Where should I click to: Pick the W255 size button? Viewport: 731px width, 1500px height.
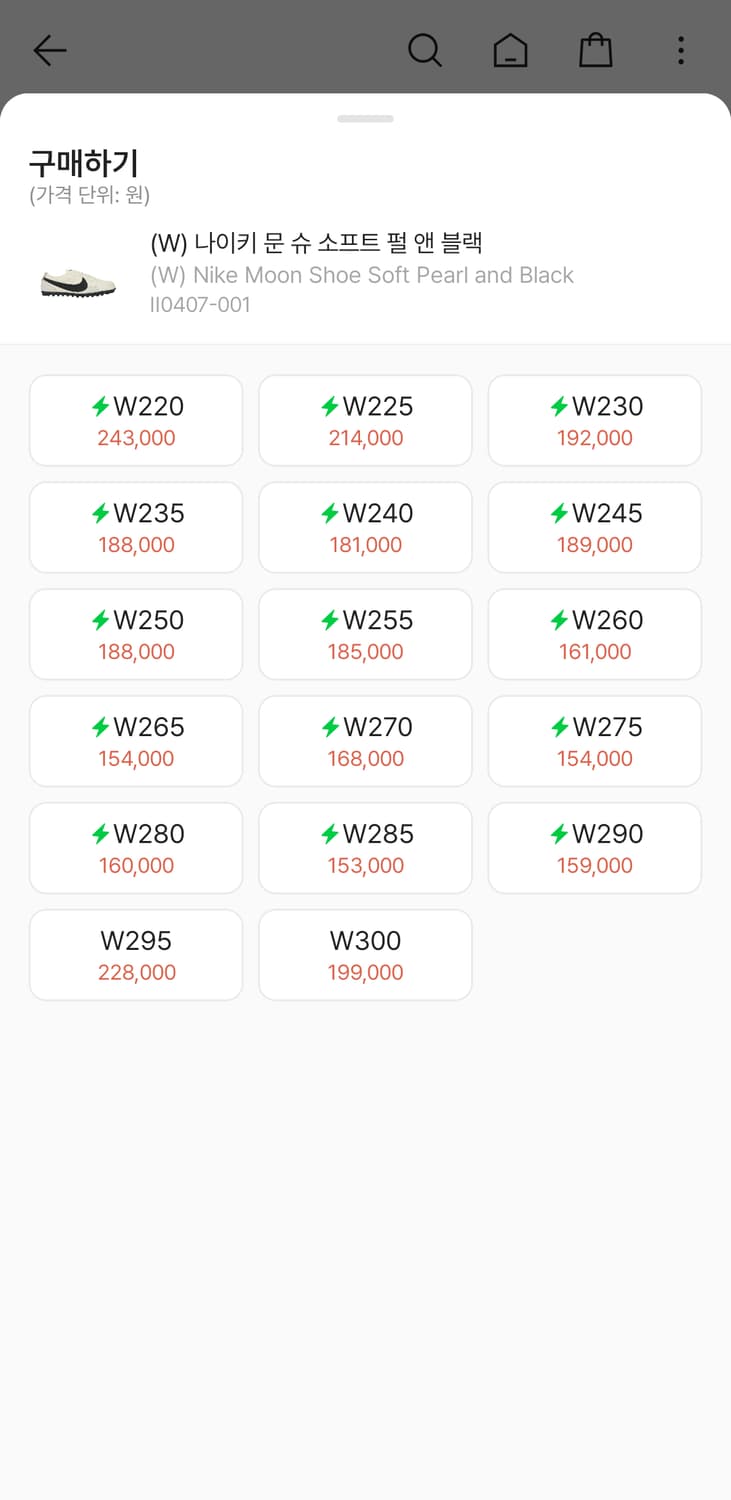point(365,634)
